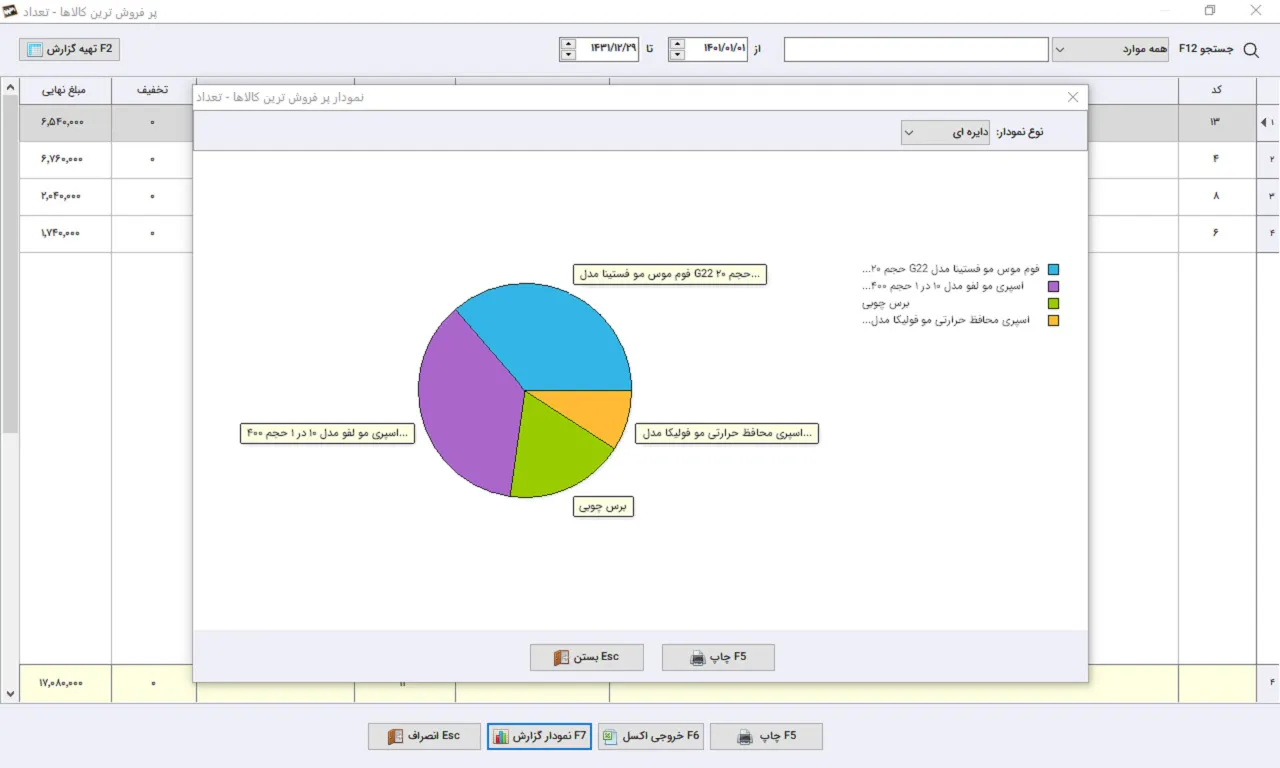Increase the تا end date with up arrow
Viewport: 1280px width, 768px height.
point(568,44)
